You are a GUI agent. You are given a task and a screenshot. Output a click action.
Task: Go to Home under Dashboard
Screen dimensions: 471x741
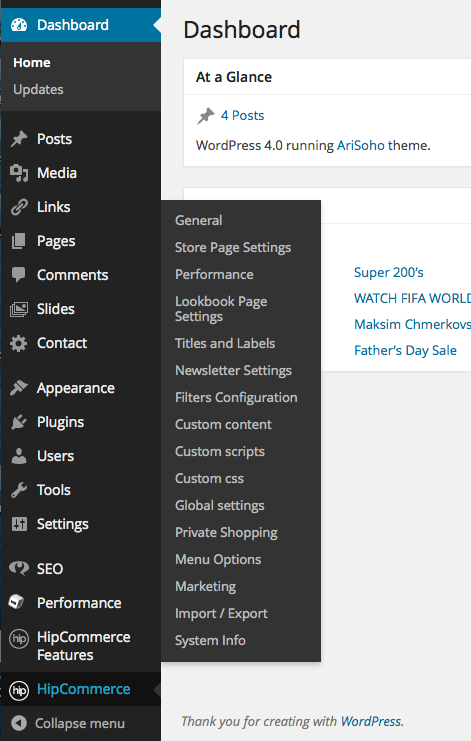pyautogui.click(x=32, y=62)
